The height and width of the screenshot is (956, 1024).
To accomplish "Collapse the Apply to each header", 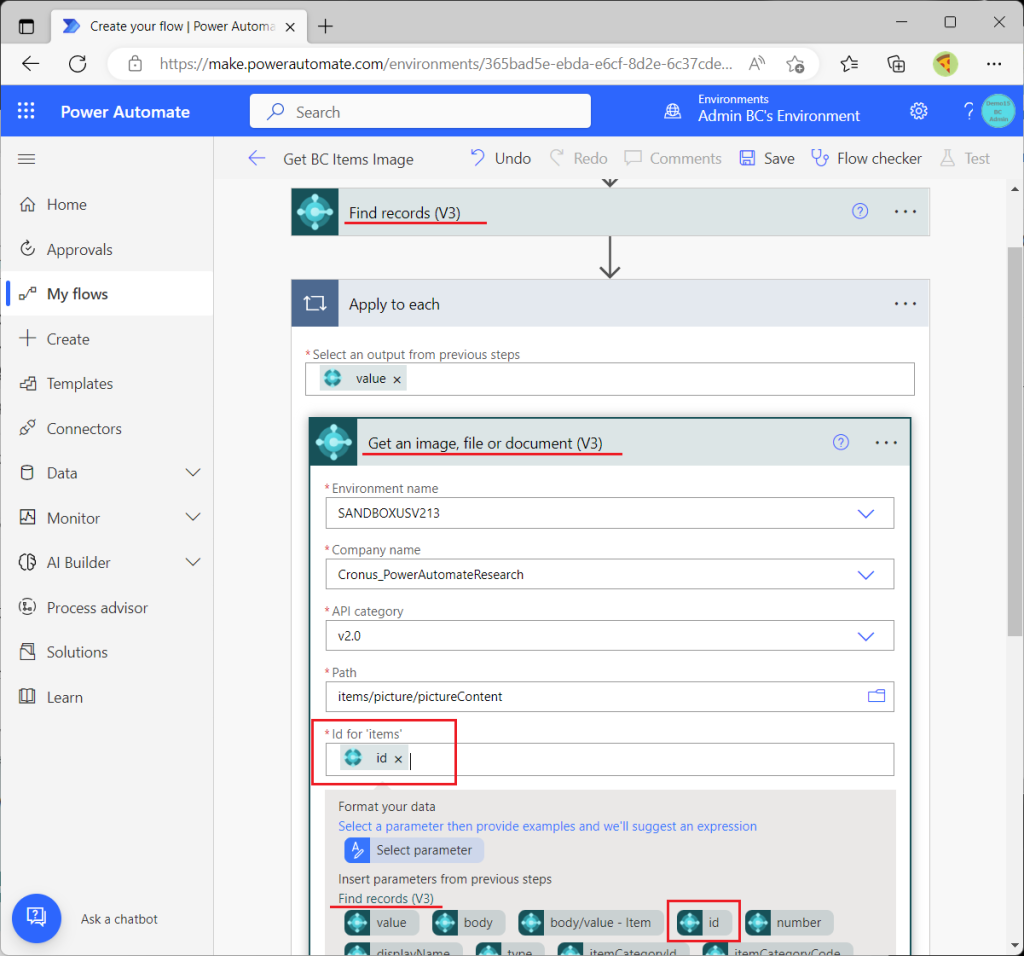I will click(x=610, y=304).
